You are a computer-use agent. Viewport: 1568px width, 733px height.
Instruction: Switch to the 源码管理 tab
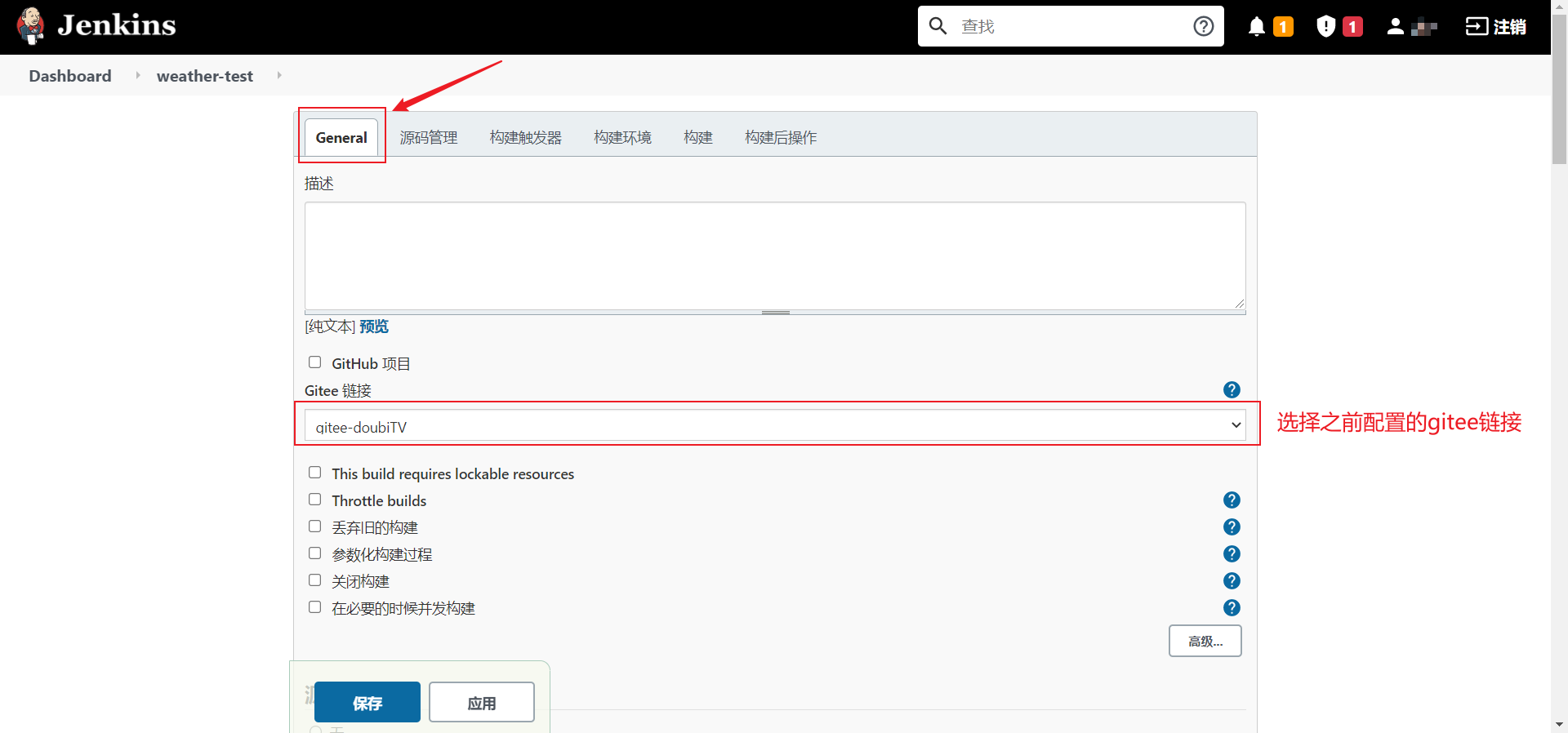(x=428, y=138)
